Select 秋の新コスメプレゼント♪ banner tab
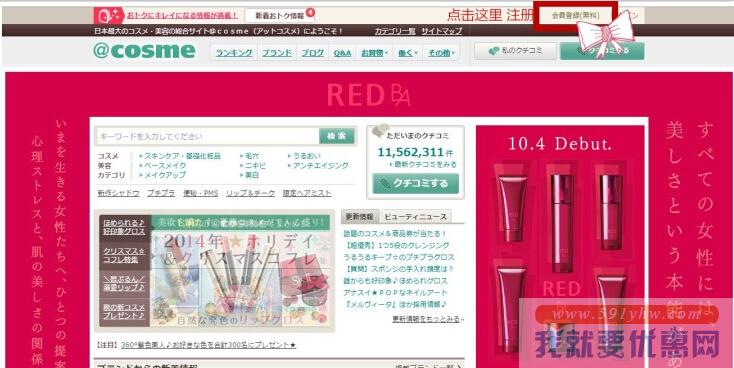 [x=125, y=311]
